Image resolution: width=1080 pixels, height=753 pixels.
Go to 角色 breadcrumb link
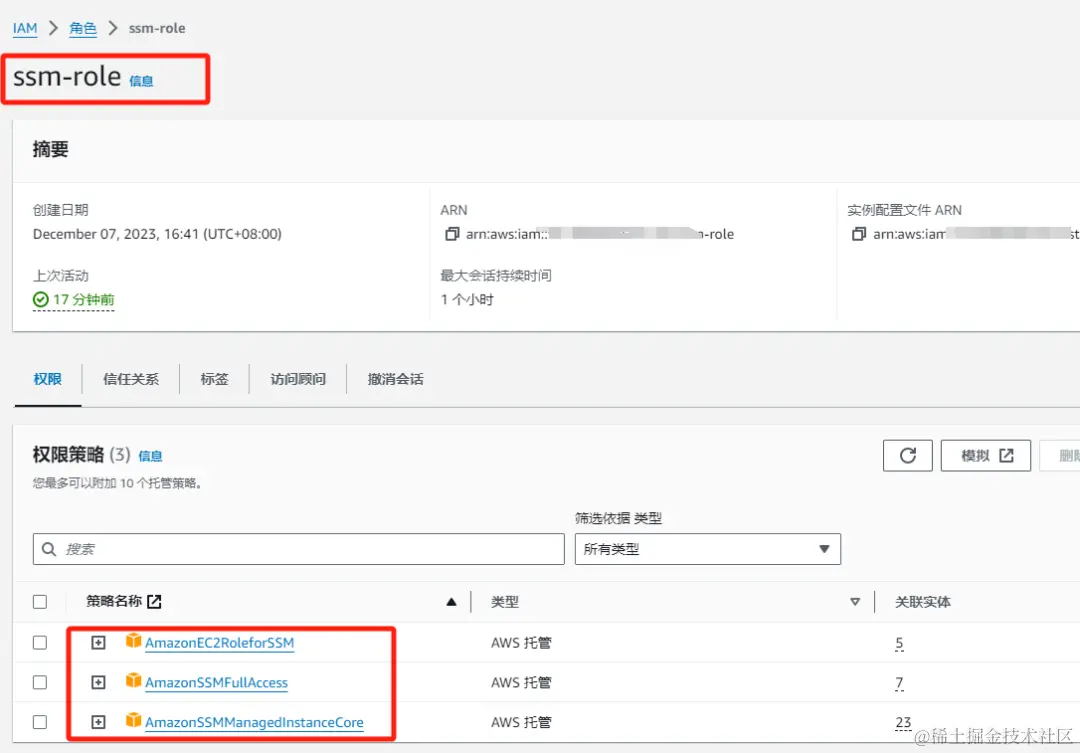(83, 28)
